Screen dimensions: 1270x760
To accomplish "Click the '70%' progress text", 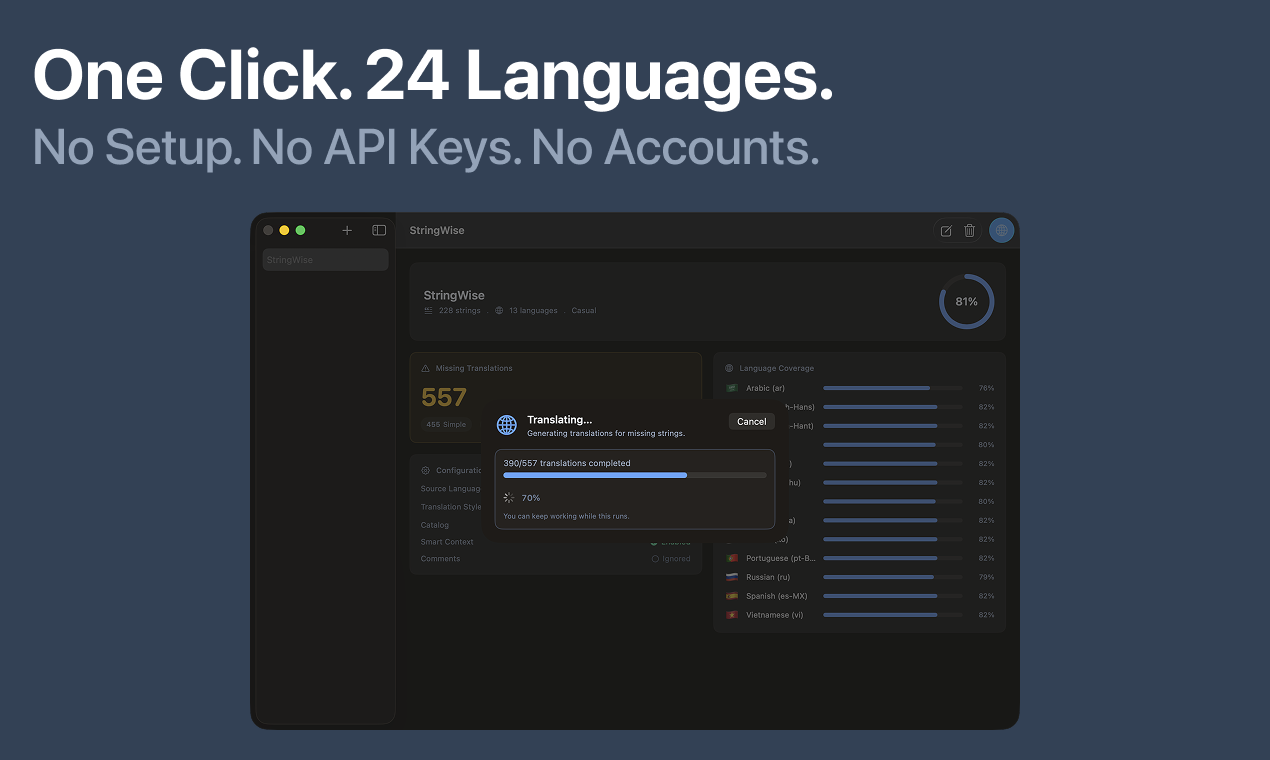I will [531, 498].
